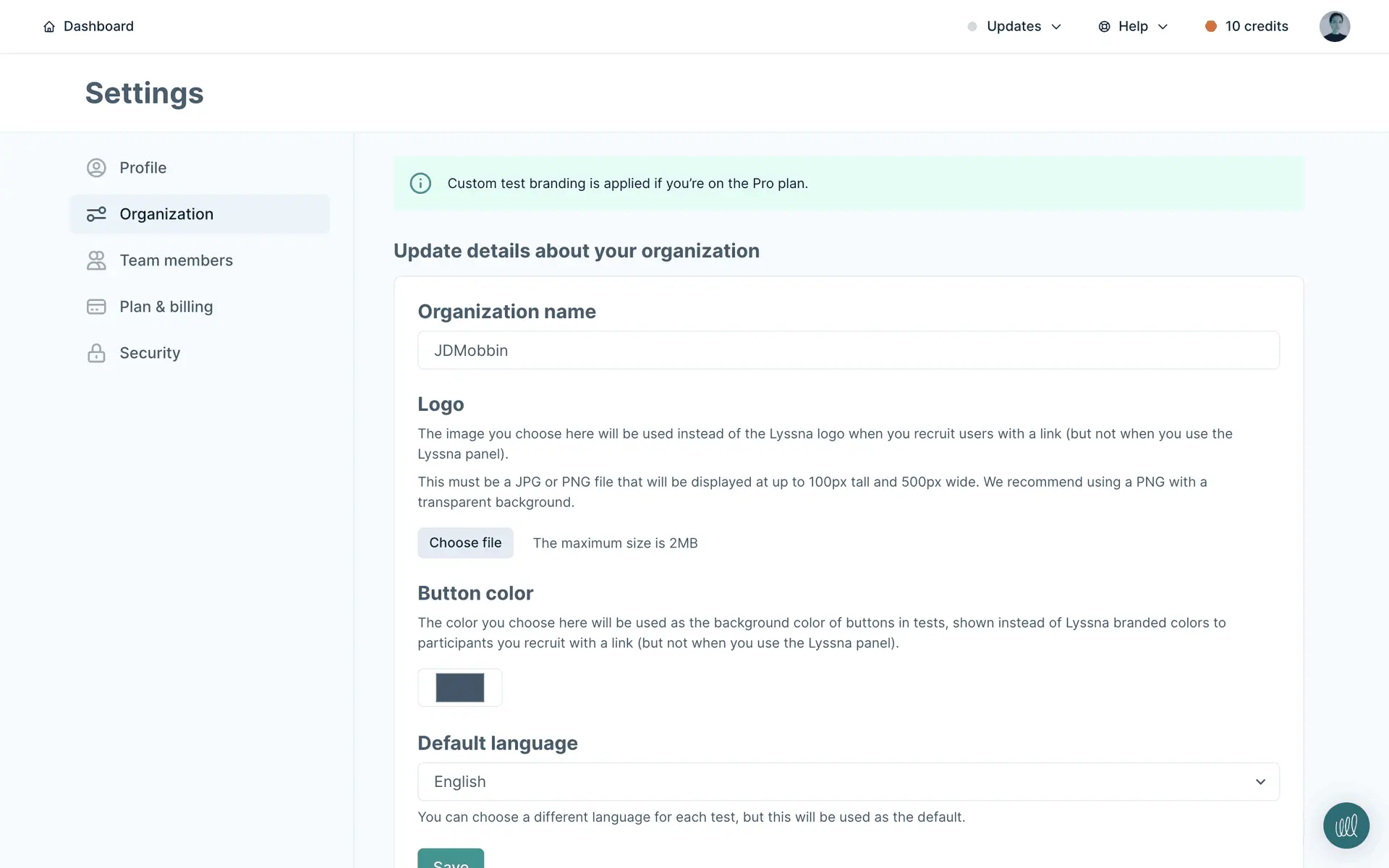Viewport: 1389px width, 868px height.
Task: Click the Choose file button for logo
Action: coord(465,543)
